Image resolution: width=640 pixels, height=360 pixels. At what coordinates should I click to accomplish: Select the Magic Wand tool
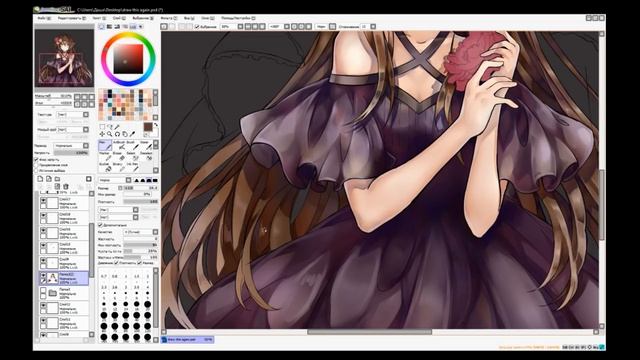(x=117, y=127)
